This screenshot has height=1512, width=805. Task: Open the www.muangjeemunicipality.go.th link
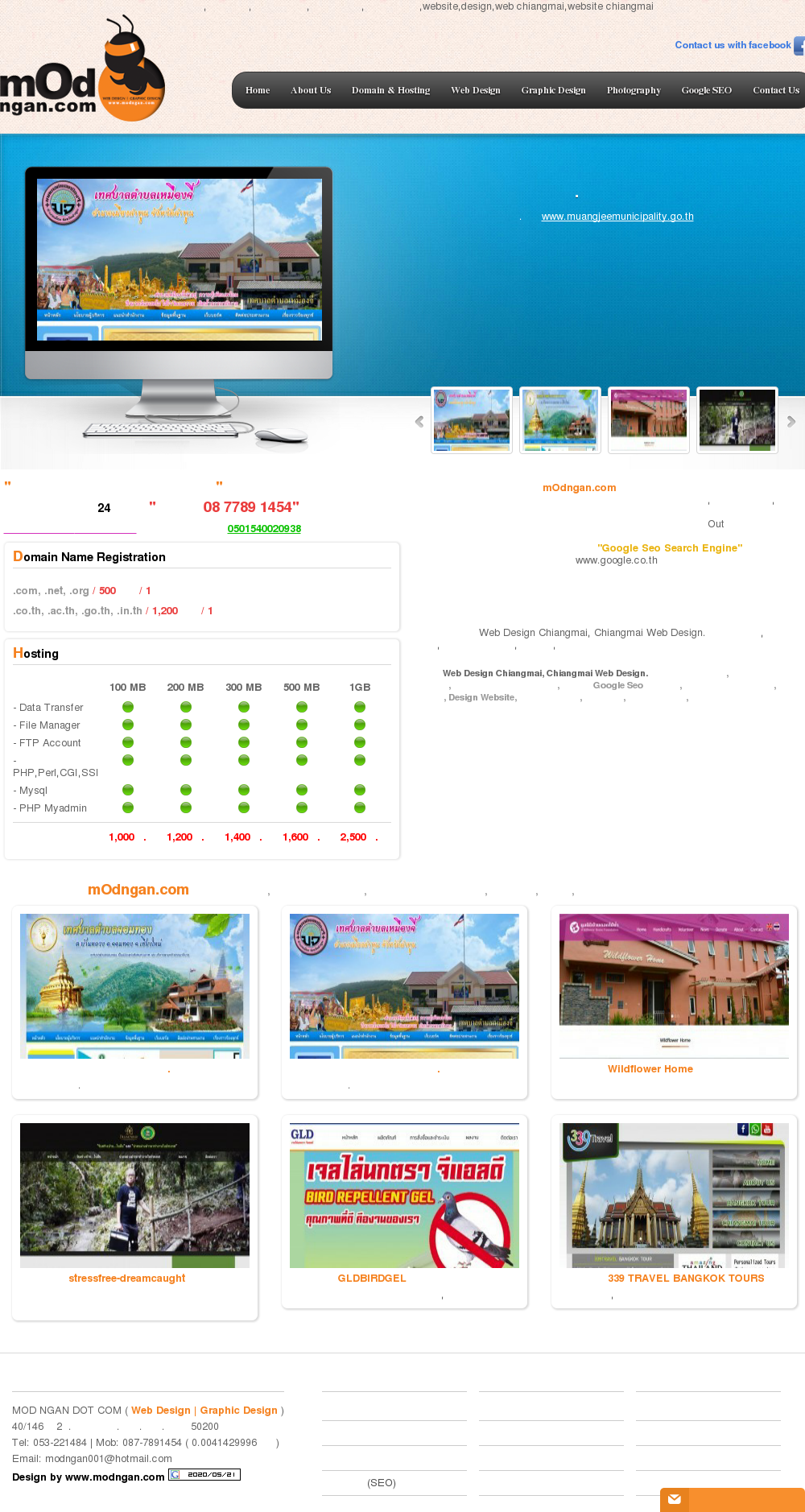pos(617,217)
